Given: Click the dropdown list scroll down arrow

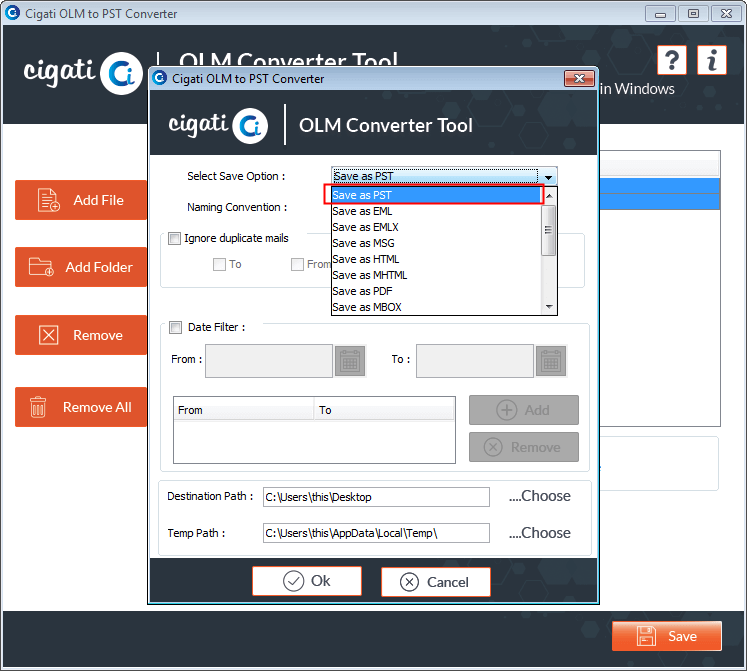Looking at the screenshot, I should 549,306.
